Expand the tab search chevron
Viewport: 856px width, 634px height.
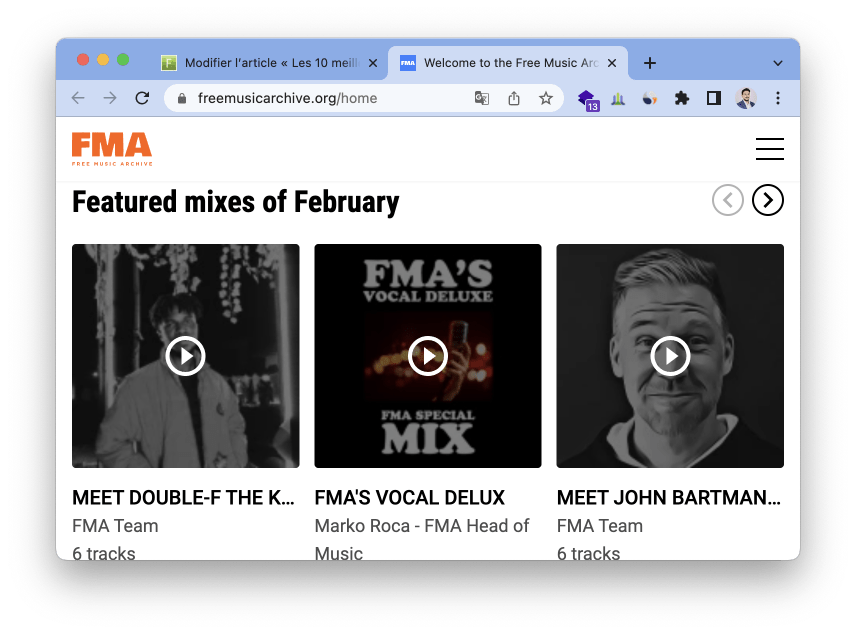tap(778, 63)
